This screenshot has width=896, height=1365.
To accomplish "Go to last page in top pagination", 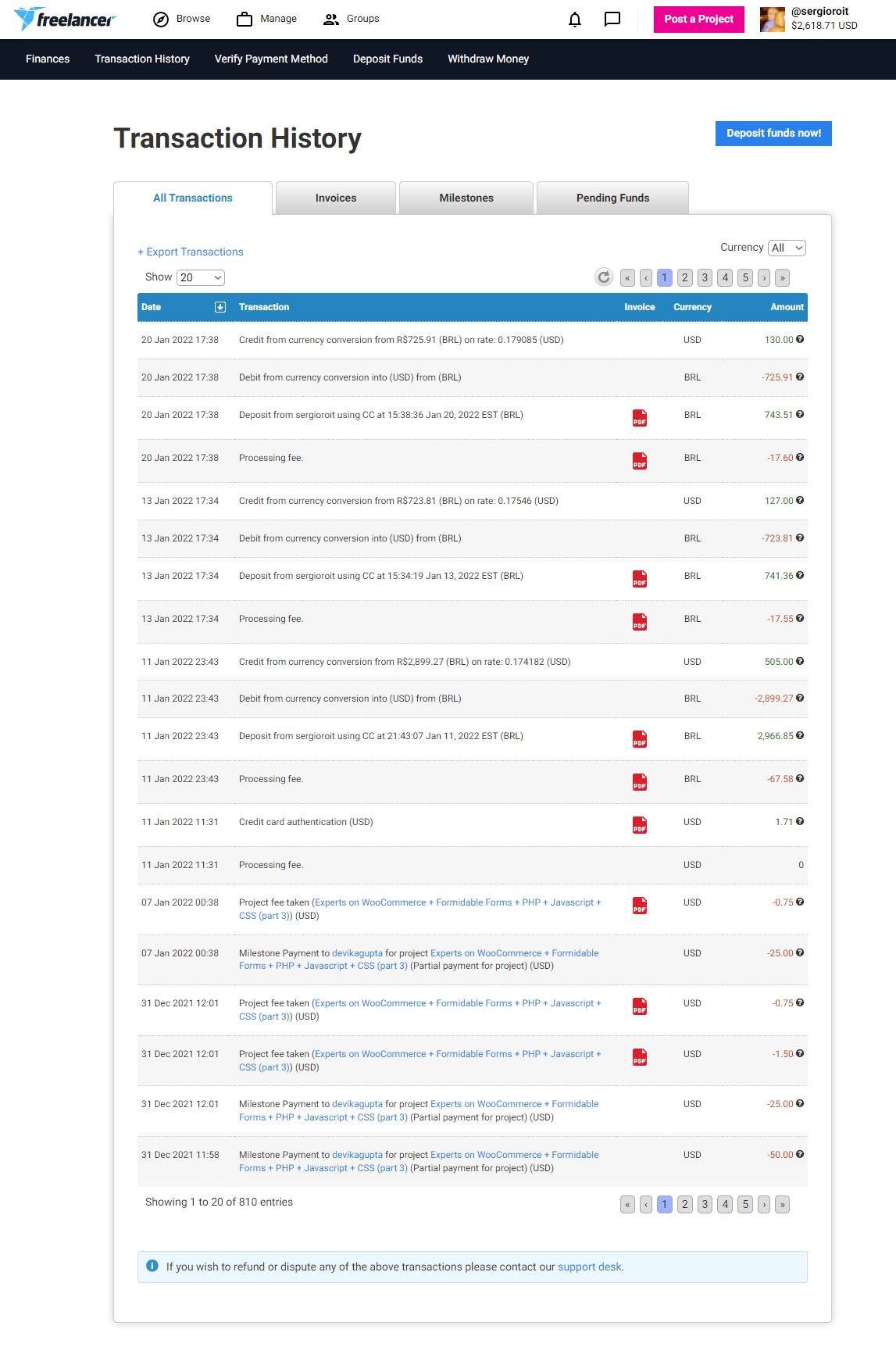I will pos(783,277).
